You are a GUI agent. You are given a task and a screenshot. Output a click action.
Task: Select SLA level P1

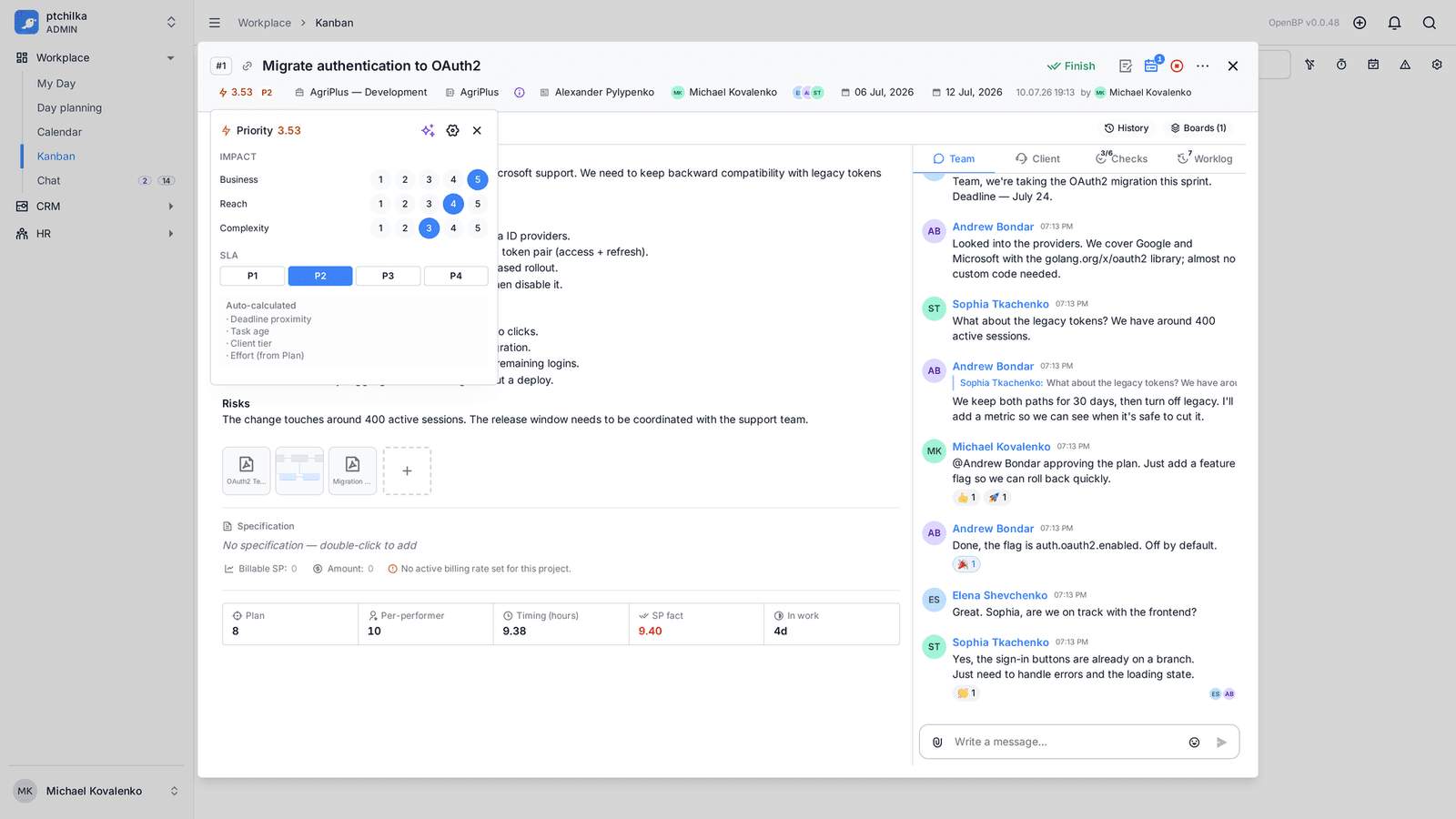pyautogui.click(x=252, y=276)
